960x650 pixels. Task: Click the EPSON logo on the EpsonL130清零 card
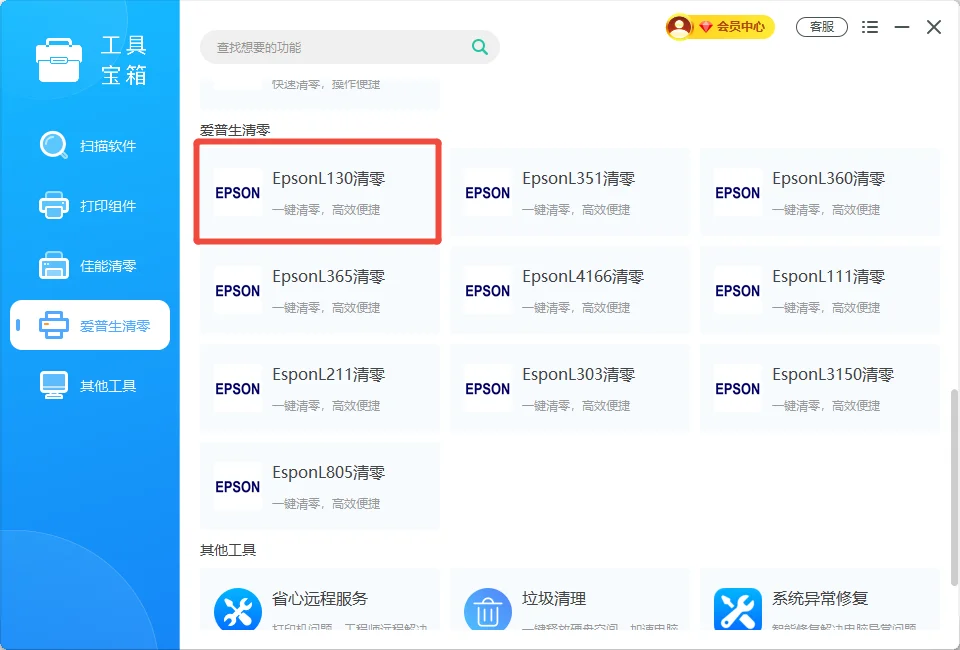coord(237,192)
